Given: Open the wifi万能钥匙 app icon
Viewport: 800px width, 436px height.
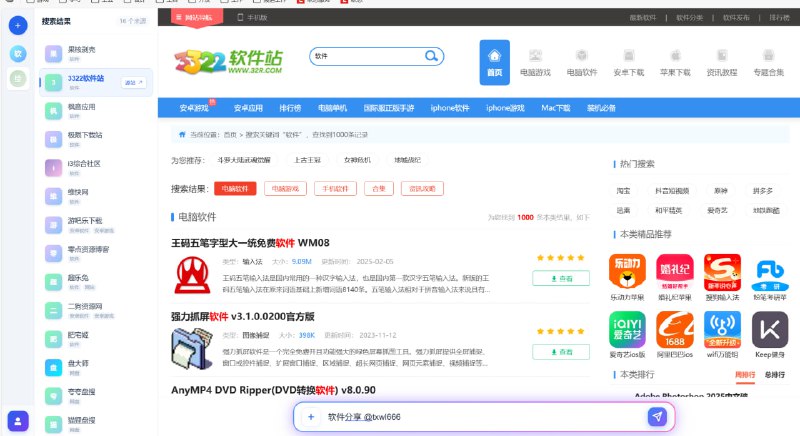Looking at the screenshot, I should coord(722,329).
